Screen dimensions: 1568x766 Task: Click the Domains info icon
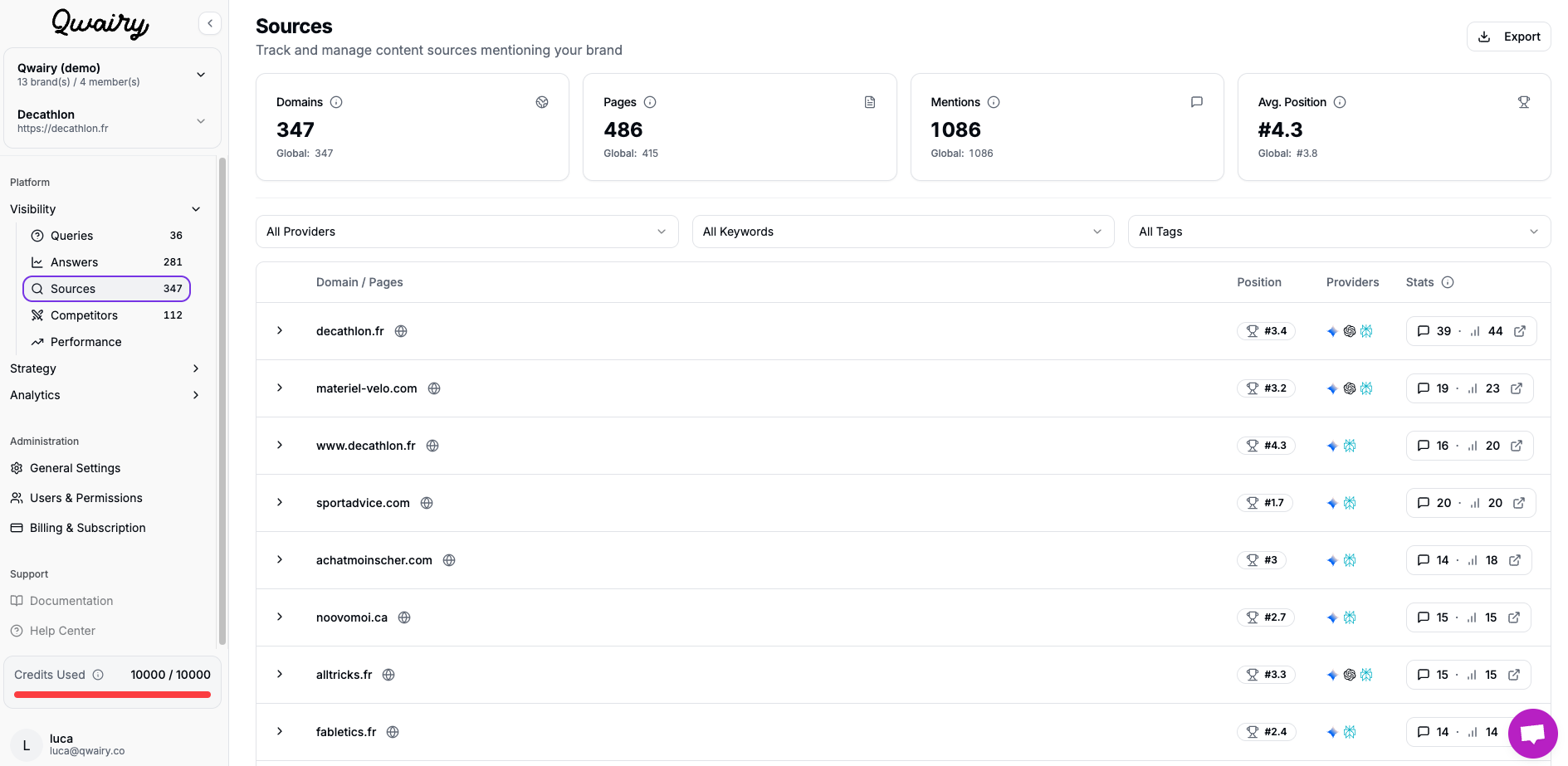pyautogui.click(x=336, y=102)
